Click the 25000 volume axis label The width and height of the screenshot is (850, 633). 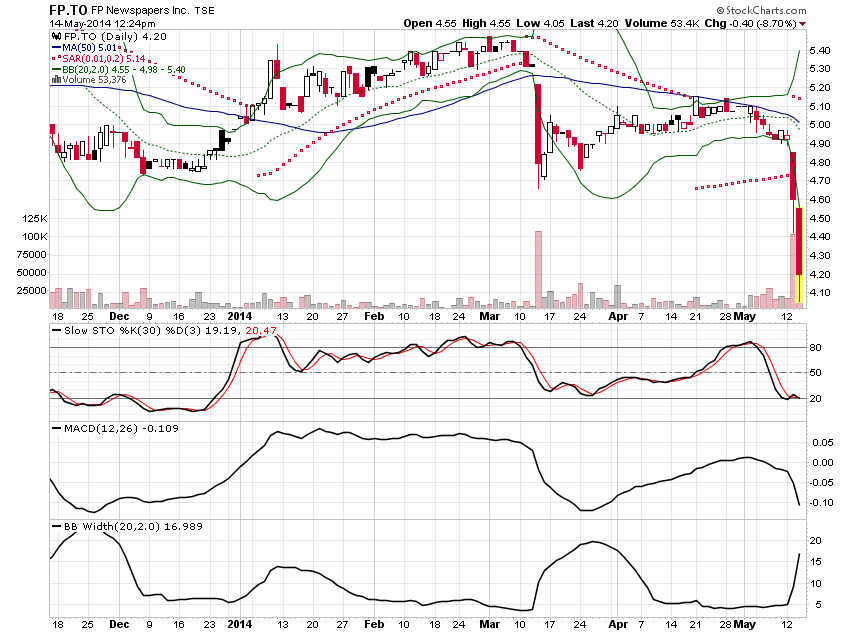coord(31,290)
